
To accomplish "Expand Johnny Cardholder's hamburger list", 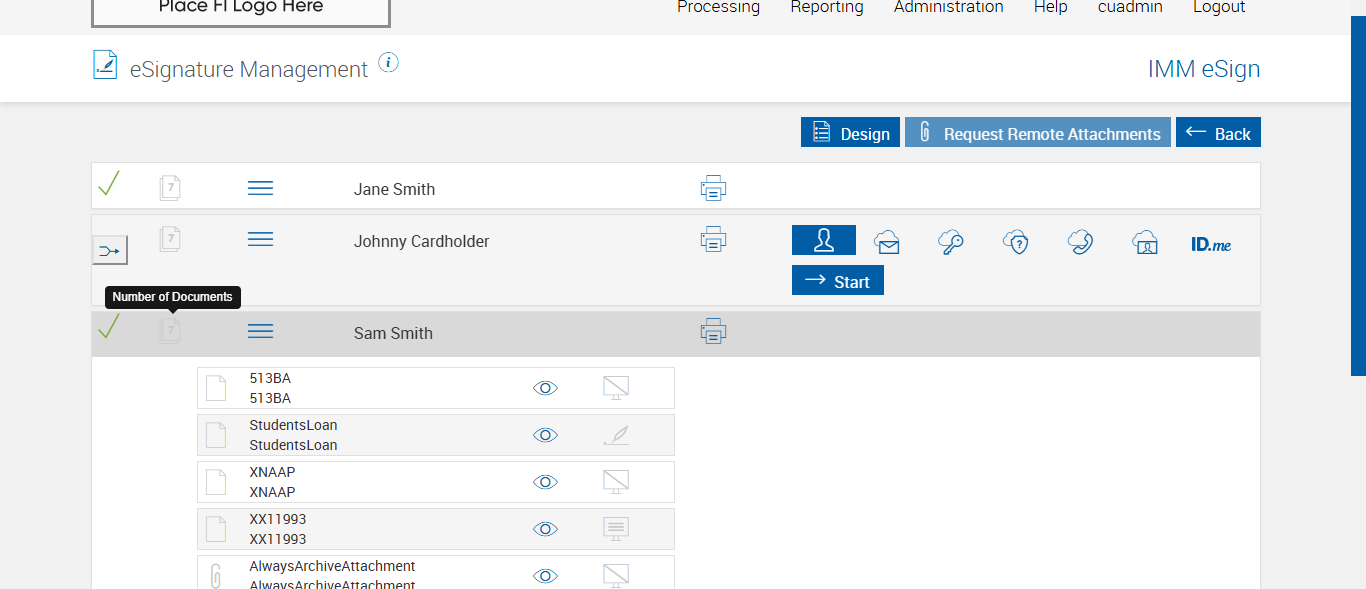I will pyautogui.click(x=260, y=240).
